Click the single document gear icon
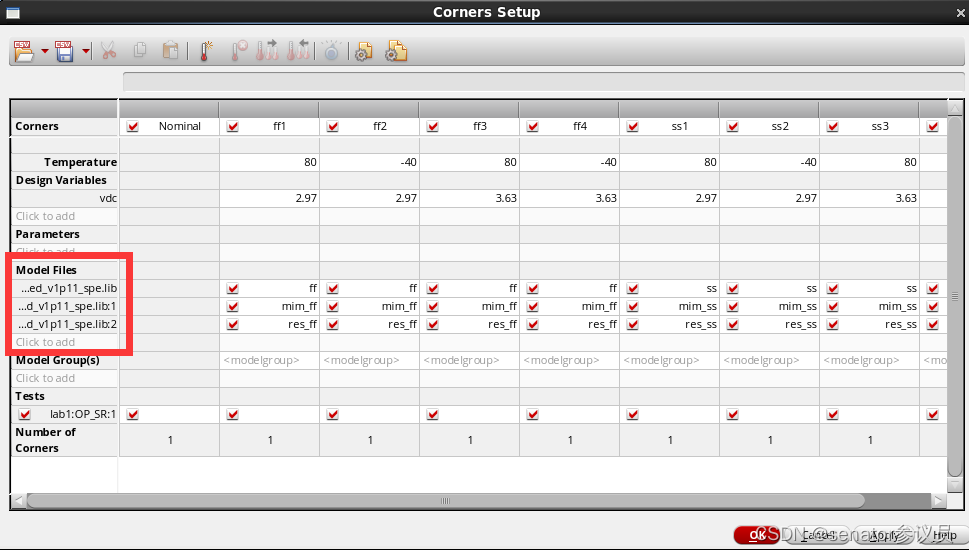 point(363,51)
